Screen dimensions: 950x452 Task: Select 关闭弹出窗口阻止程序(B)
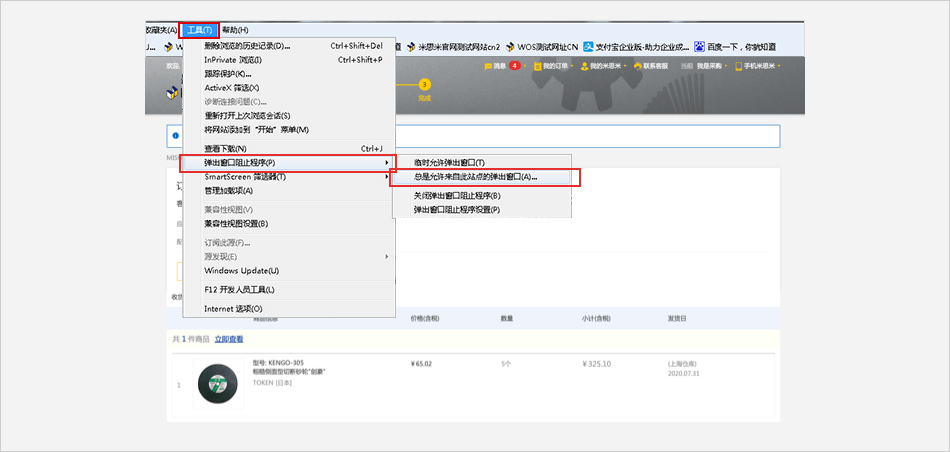(457, 196)
